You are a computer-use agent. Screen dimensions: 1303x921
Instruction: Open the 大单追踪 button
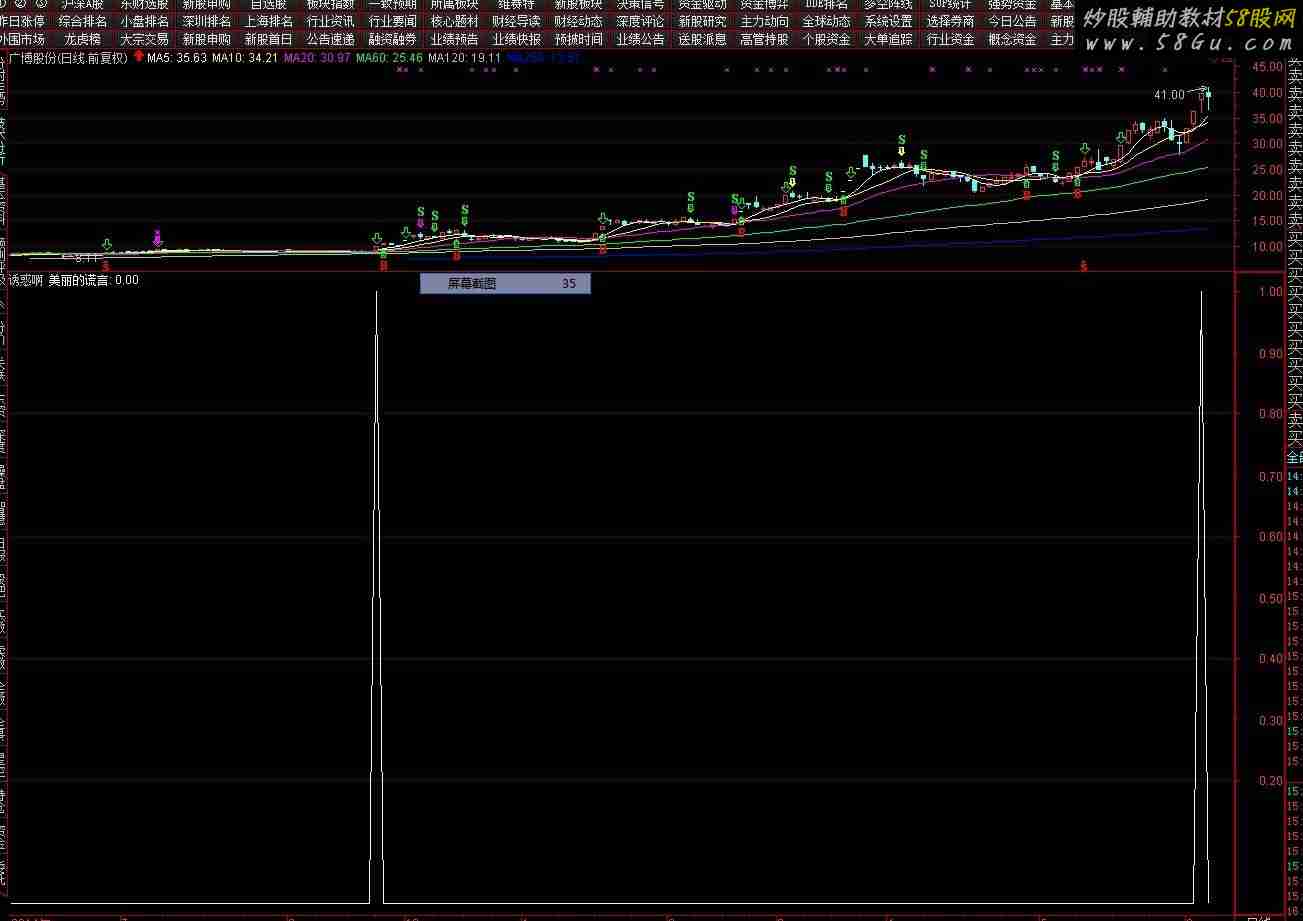pyautogui.click(x=889, y=40)
